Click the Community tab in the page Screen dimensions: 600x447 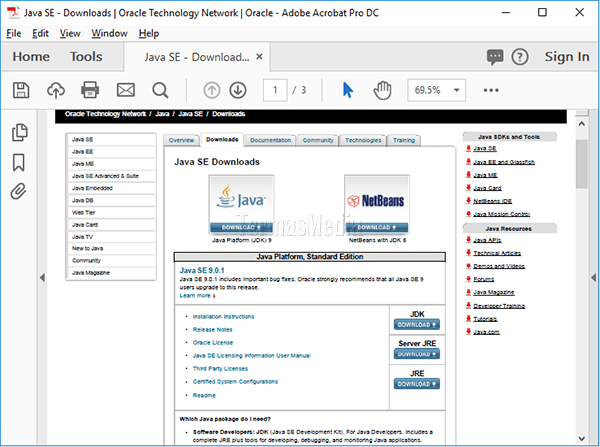pyautogui.click(x=318, y=140)
